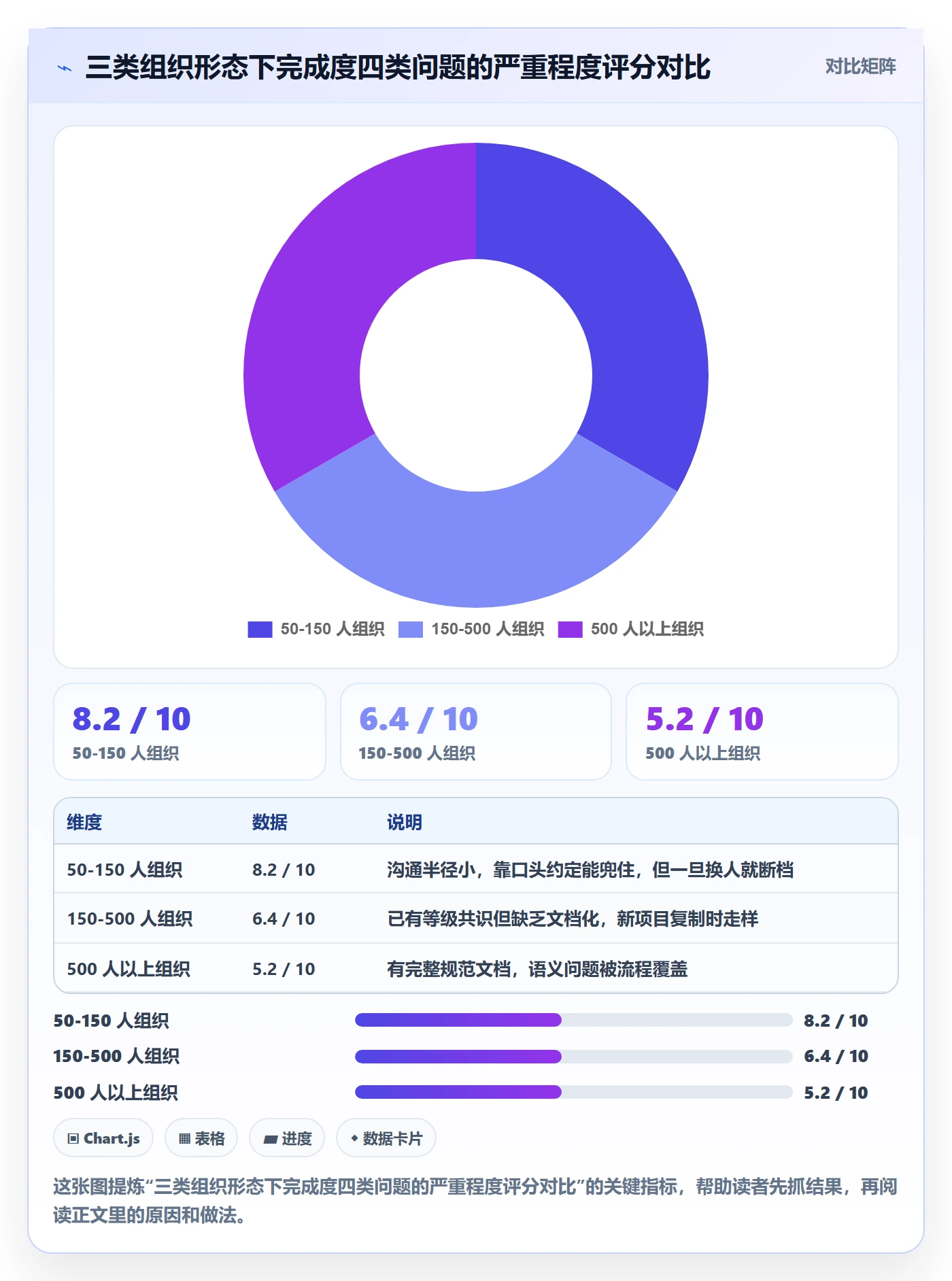Click the progress bar for 500 人以上组织
Image resolution: width=952 pixels, height=1281 pixels.
[x=574, y=1092]
